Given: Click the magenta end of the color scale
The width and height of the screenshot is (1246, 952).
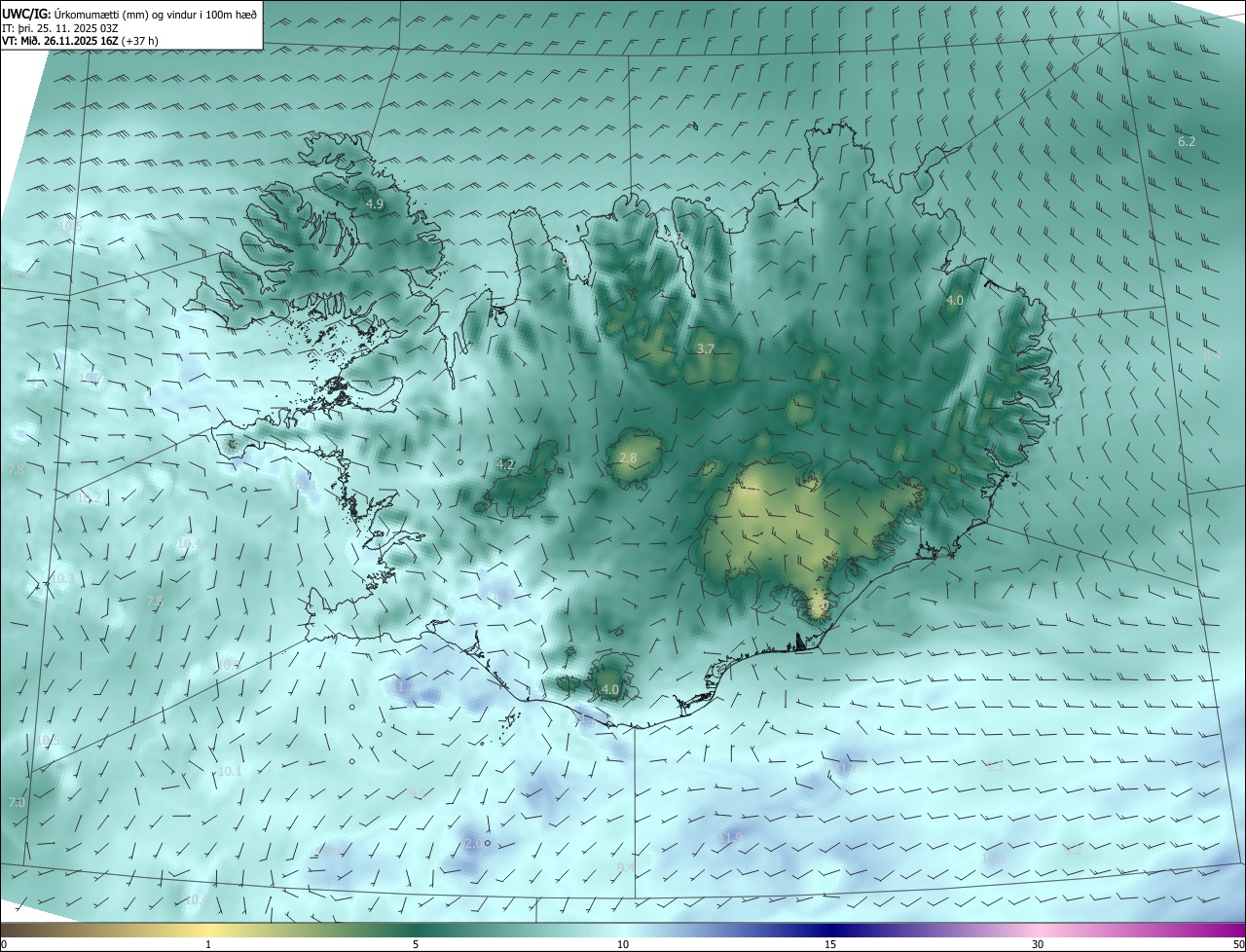Looking at the screenshot, I should [1228, 931].
